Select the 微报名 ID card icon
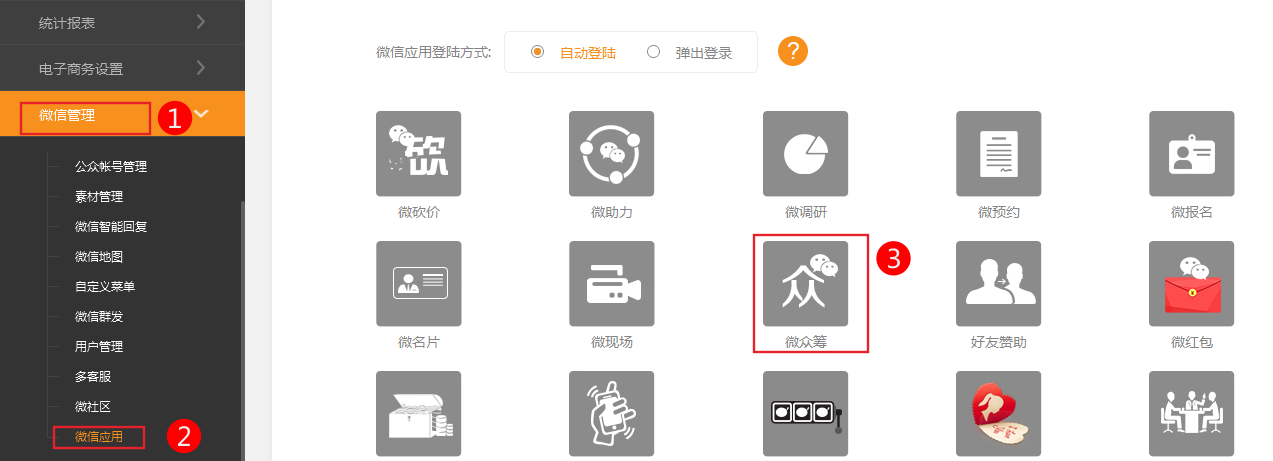1273x461 pixels. point(1191,153)
